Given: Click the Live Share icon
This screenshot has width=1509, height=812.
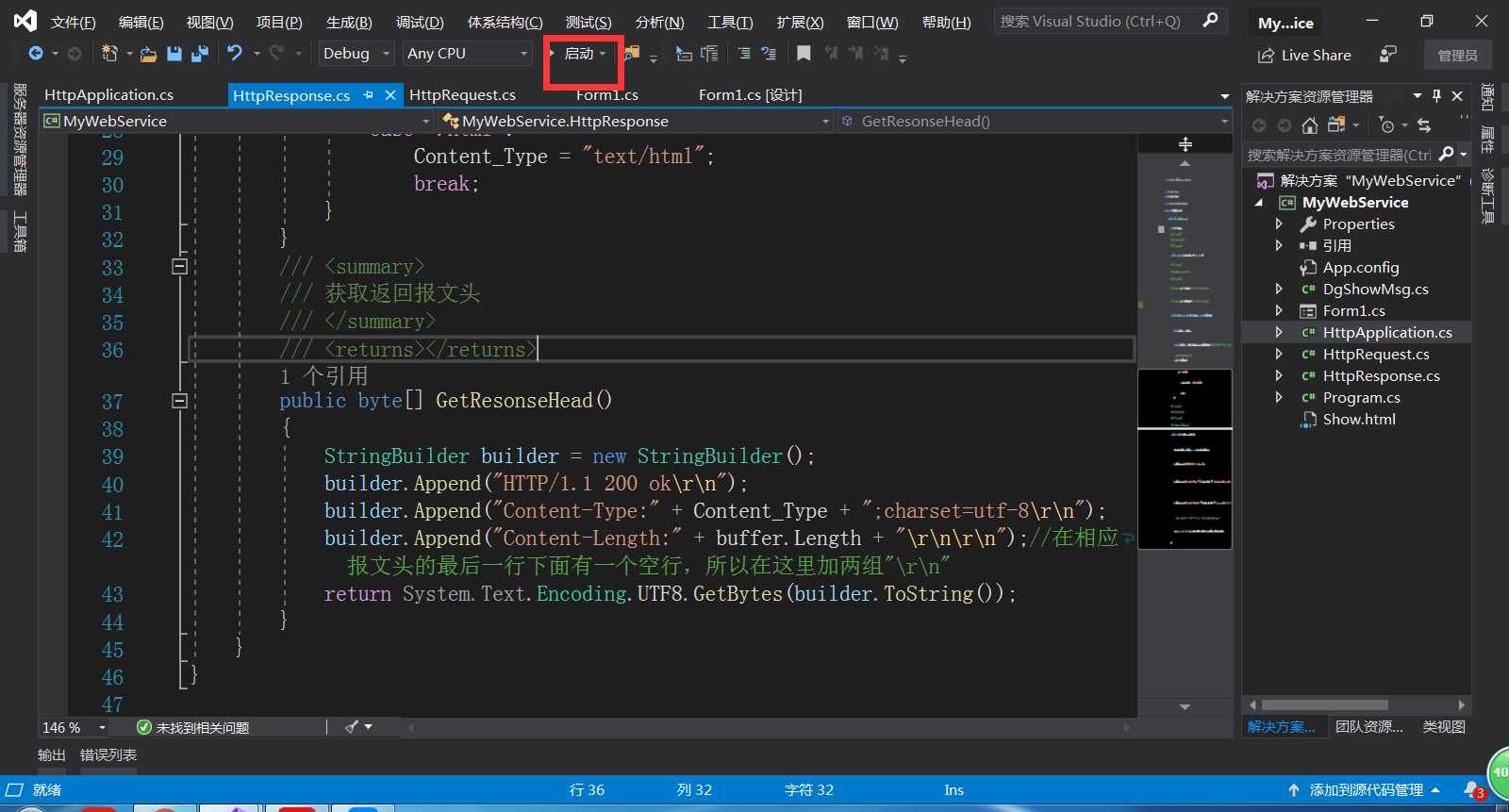Looking at the screenshot, I should click(1266, 56).
